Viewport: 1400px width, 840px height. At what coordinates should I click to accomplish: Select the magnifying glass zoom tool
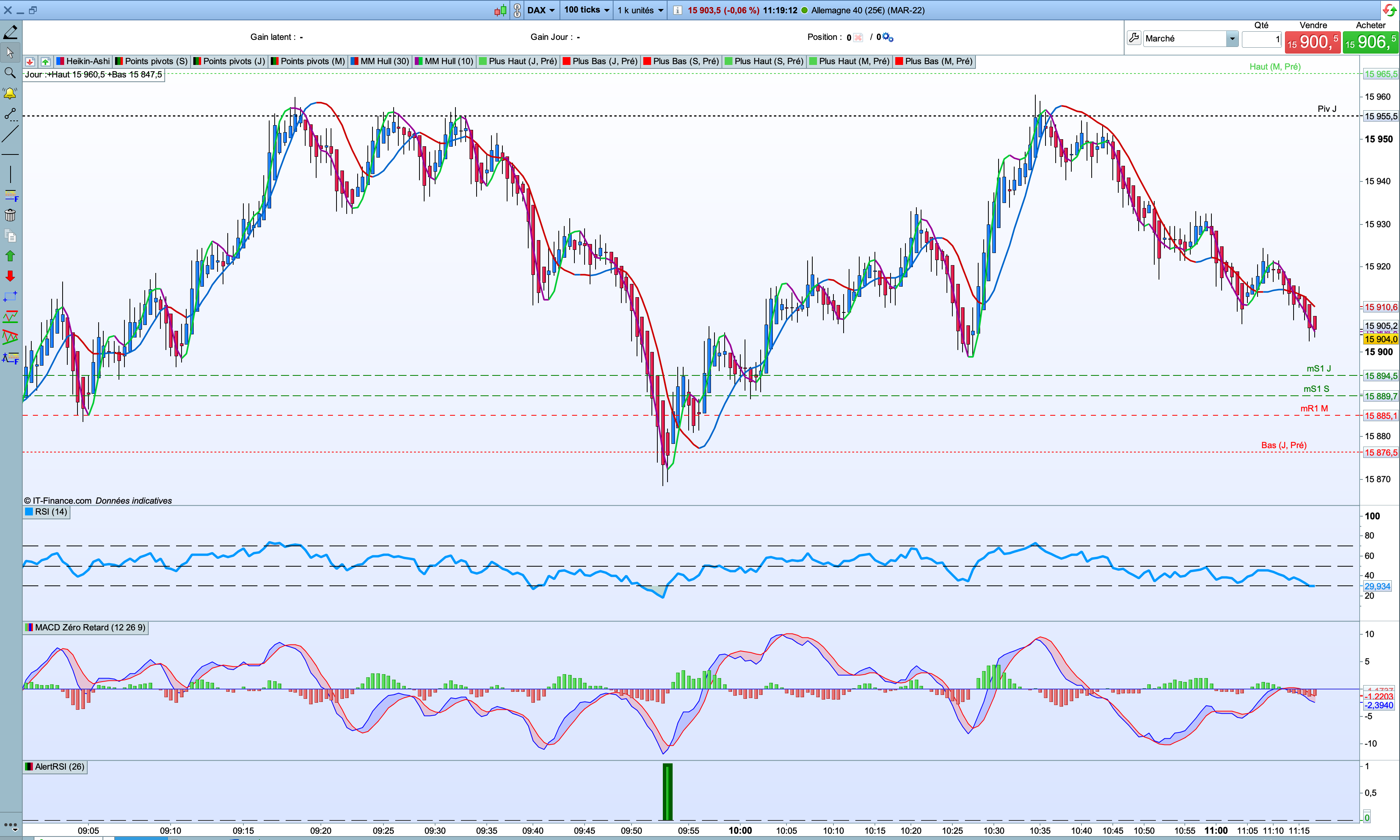(x=10, y=72)
